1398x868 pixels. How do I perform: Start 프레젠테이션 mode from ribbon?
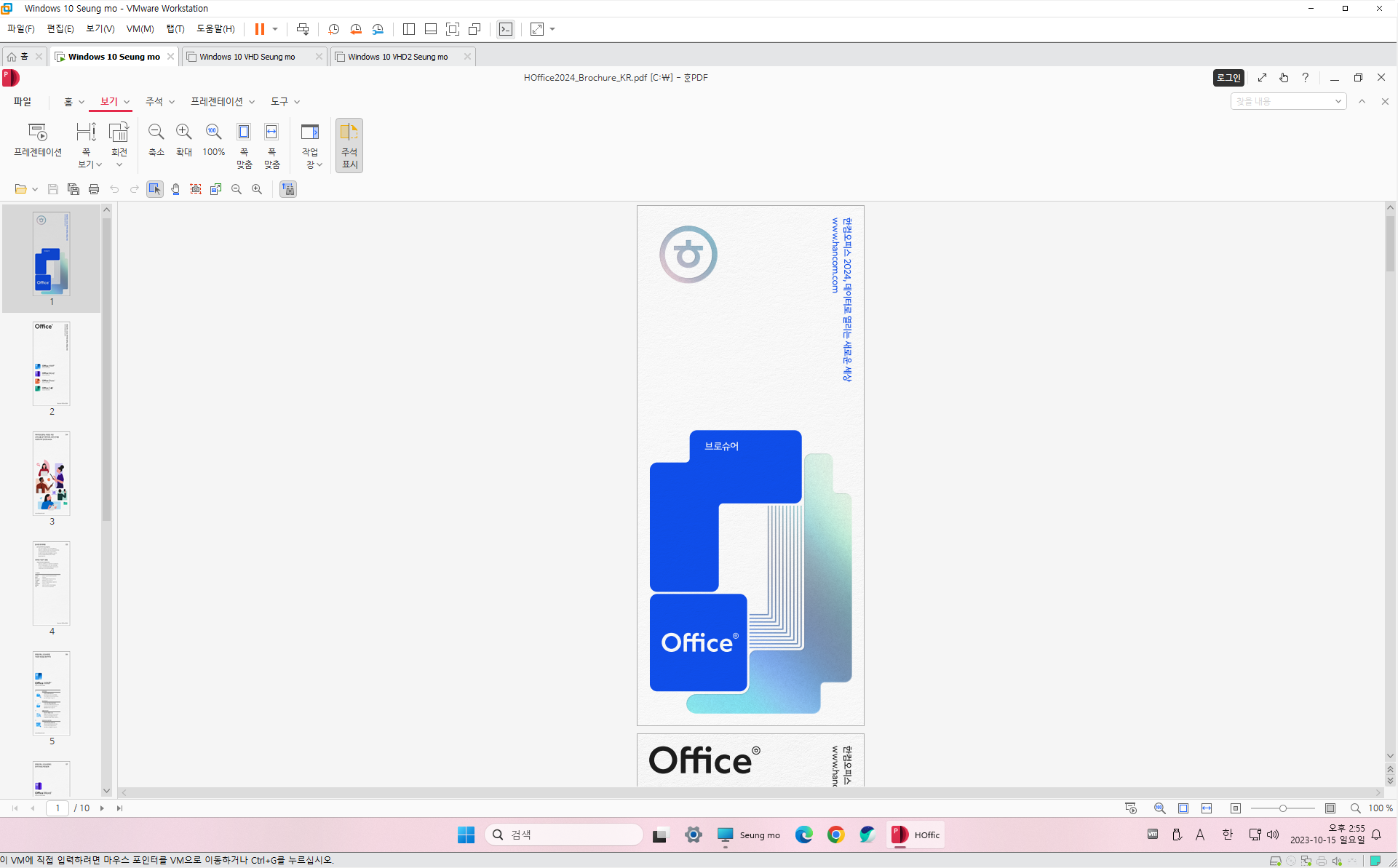click(37, 140)
